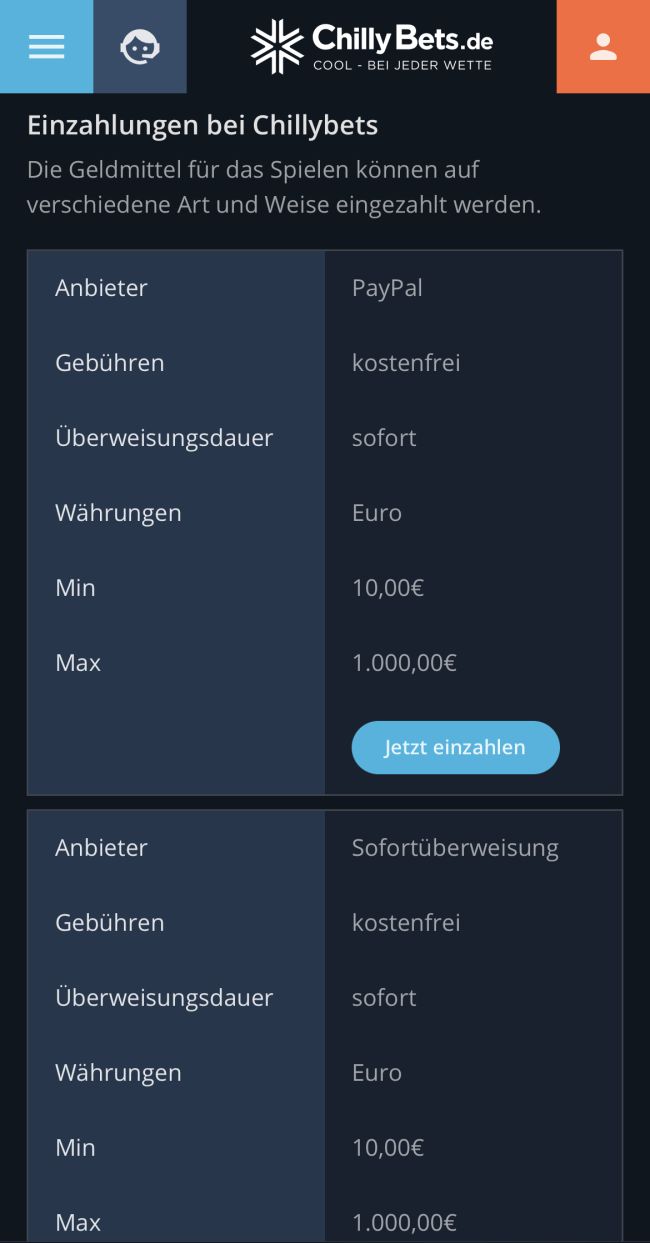Click Sofortüberweisung's 10,00€ minimum amount
The width and height of the screenshot is (650, 1243).
(x=388, y=1148)
